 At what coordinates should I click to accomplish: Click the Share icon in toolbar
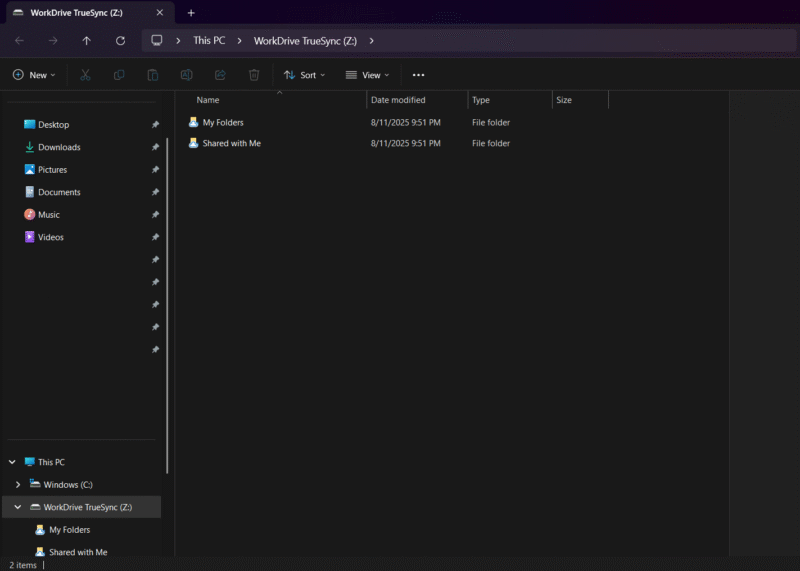click(220, 75)
